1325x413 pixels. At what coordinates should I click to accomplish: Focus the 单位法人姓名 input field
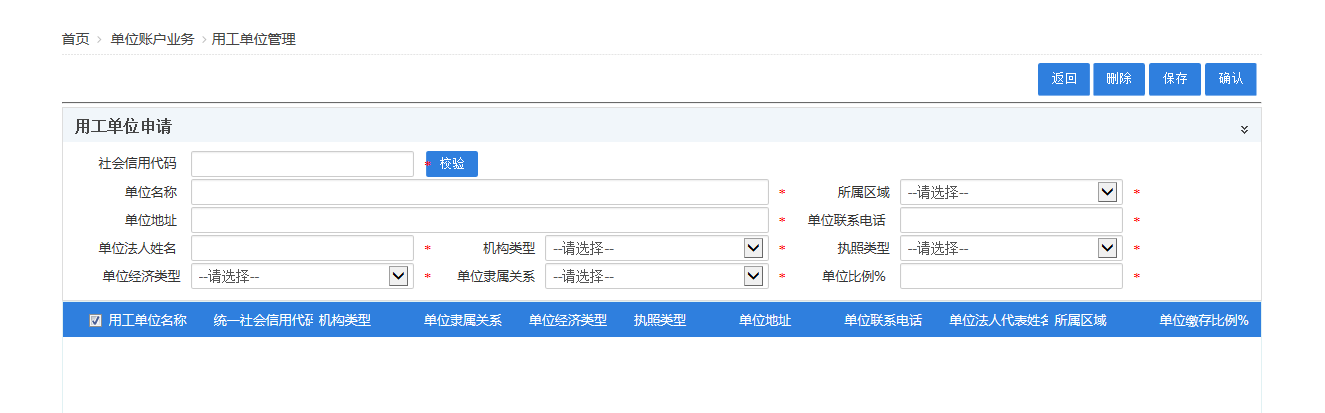[x=302, y=248]
